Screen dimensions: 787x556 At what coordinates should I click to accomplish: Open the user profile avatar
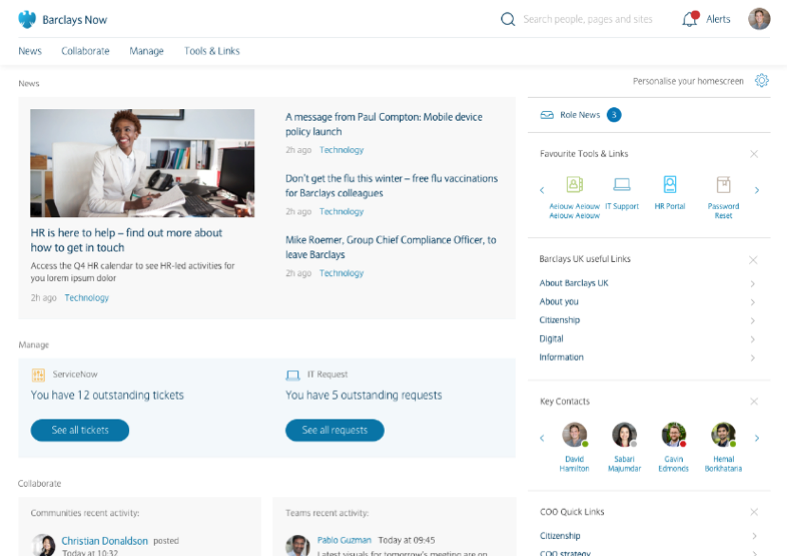click(x=759, y=19)
